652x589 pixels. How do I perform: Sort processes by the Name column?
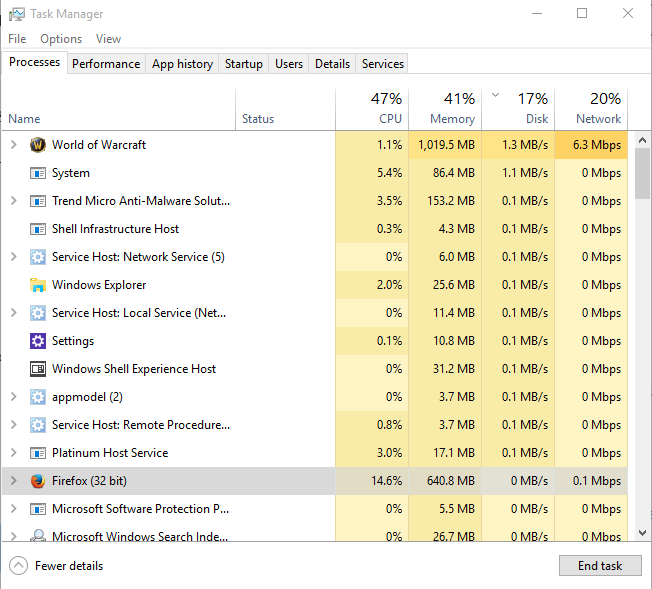(x=119, y=110)
